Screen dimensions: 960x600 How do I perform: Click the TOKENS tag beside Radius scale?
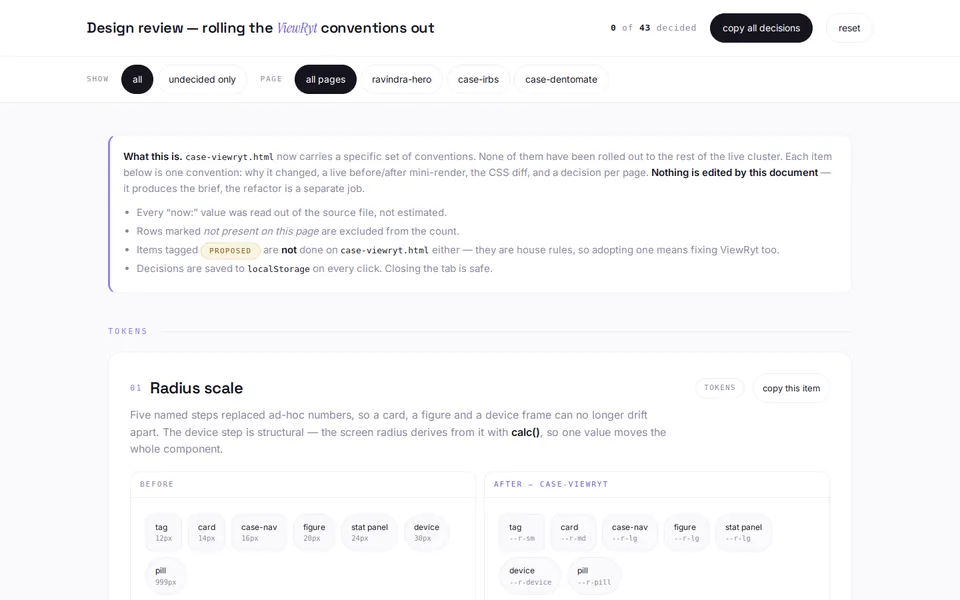(x=720, y=388)
